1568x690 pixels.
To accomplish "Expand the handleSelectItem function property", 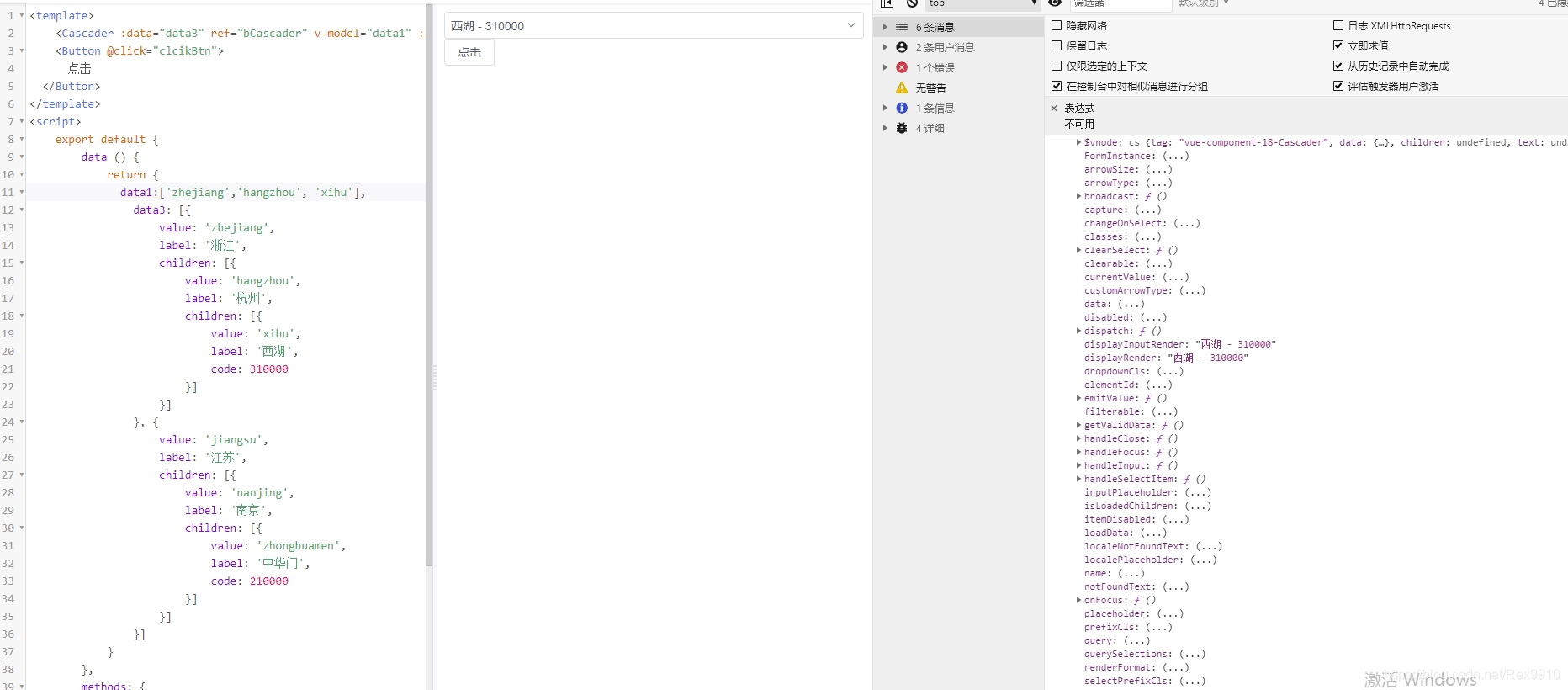I will (1078, 479).
